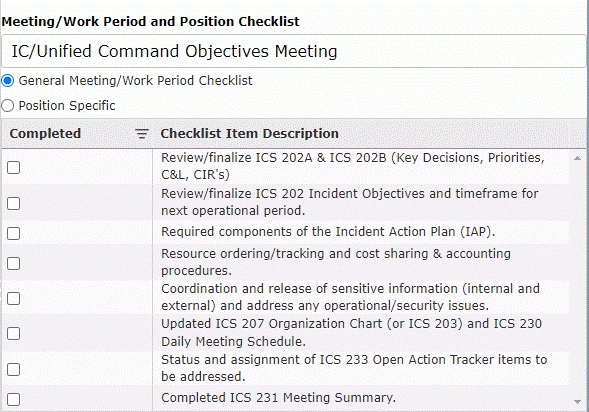Click the General Meeting/Work Period Checklist label

(136, 81)
